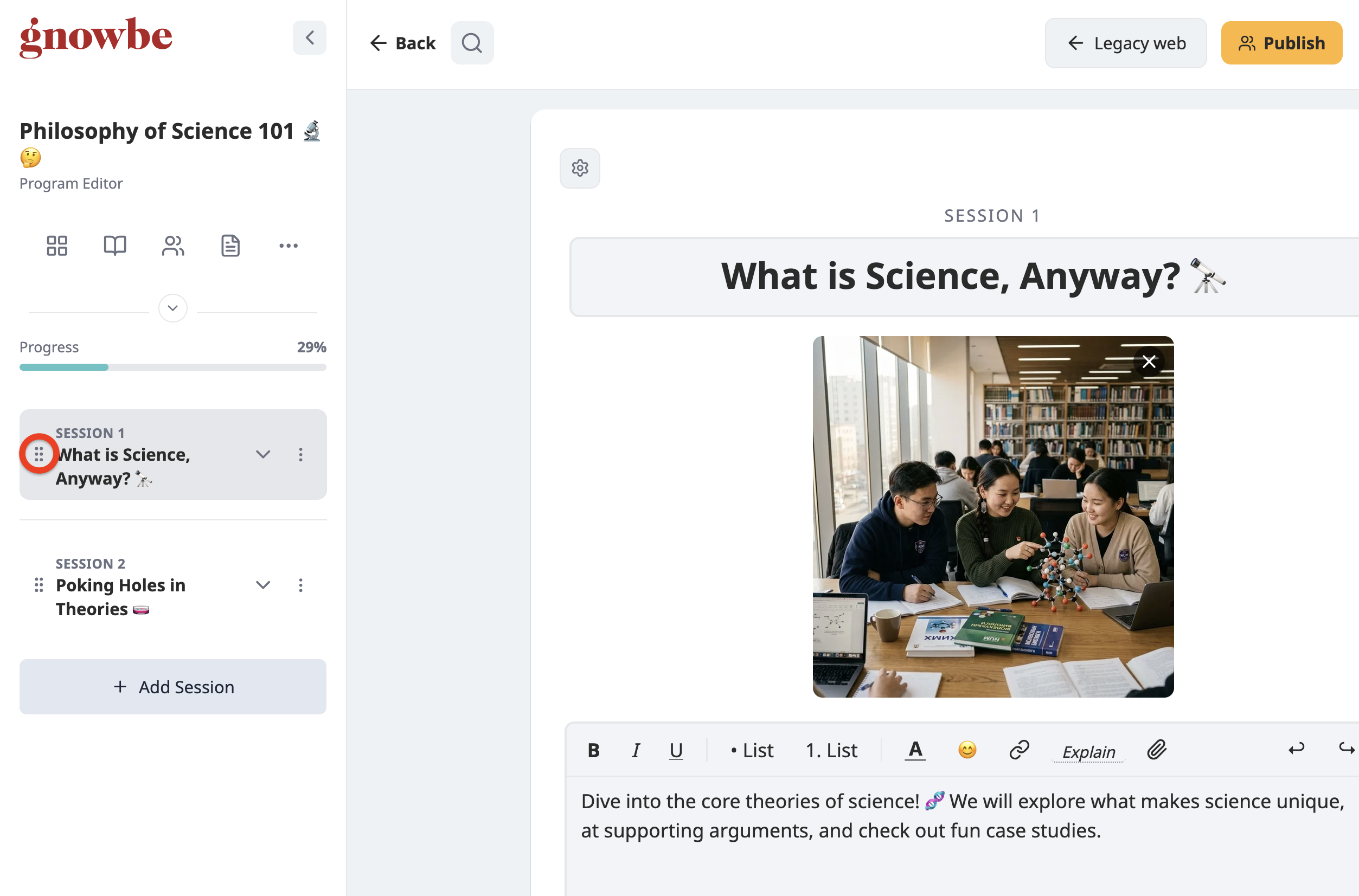Open the book curriculum icon

[x=115, y=246]
